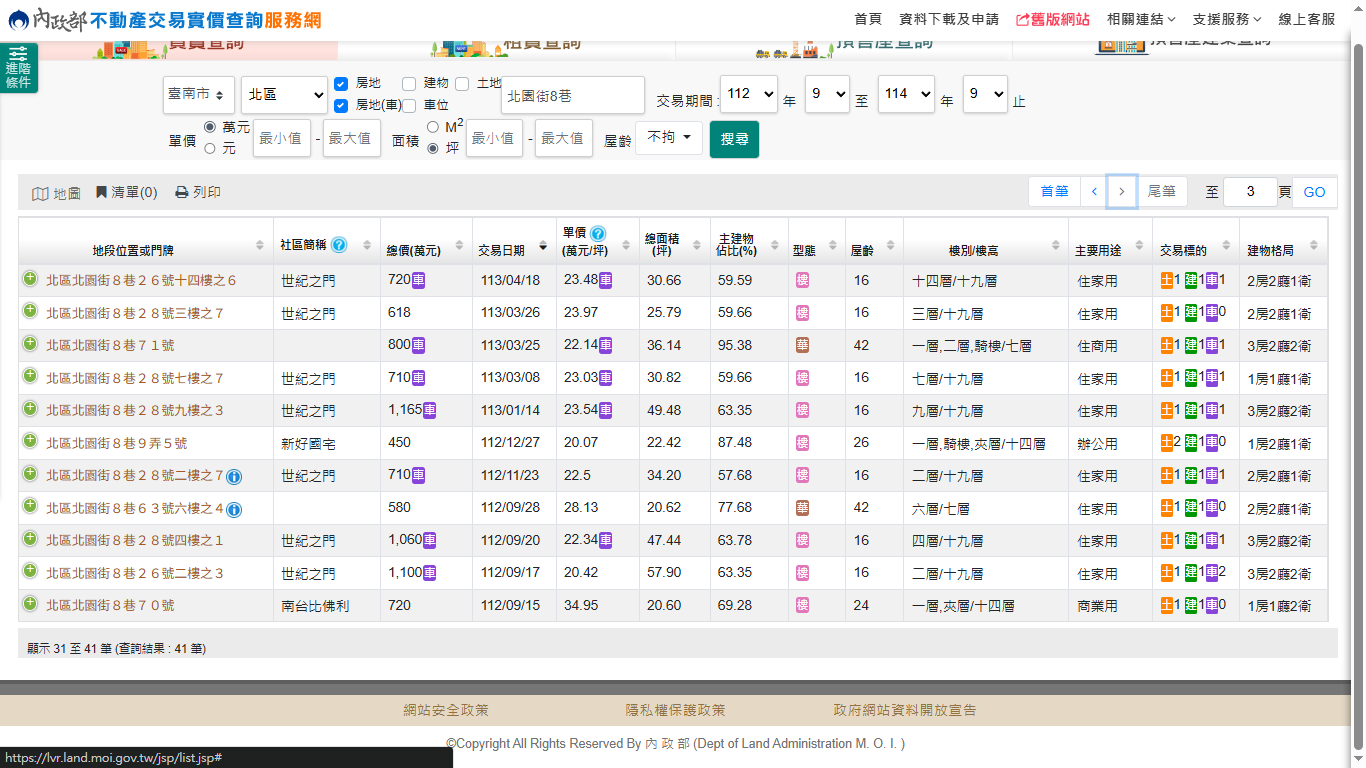Enable the 建物 checkbox
Image resolution: width=1366 pixels, height=768 pixels.
coord(409,83)
